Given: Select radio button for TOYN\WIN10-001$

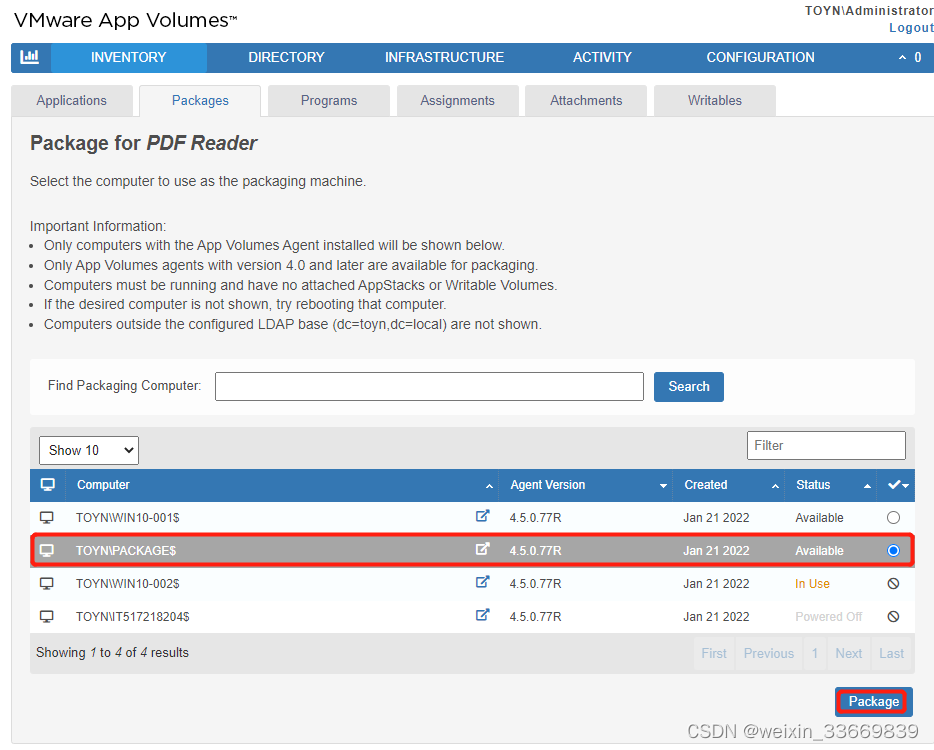Looking at the screenshot, I should [893, 517].
